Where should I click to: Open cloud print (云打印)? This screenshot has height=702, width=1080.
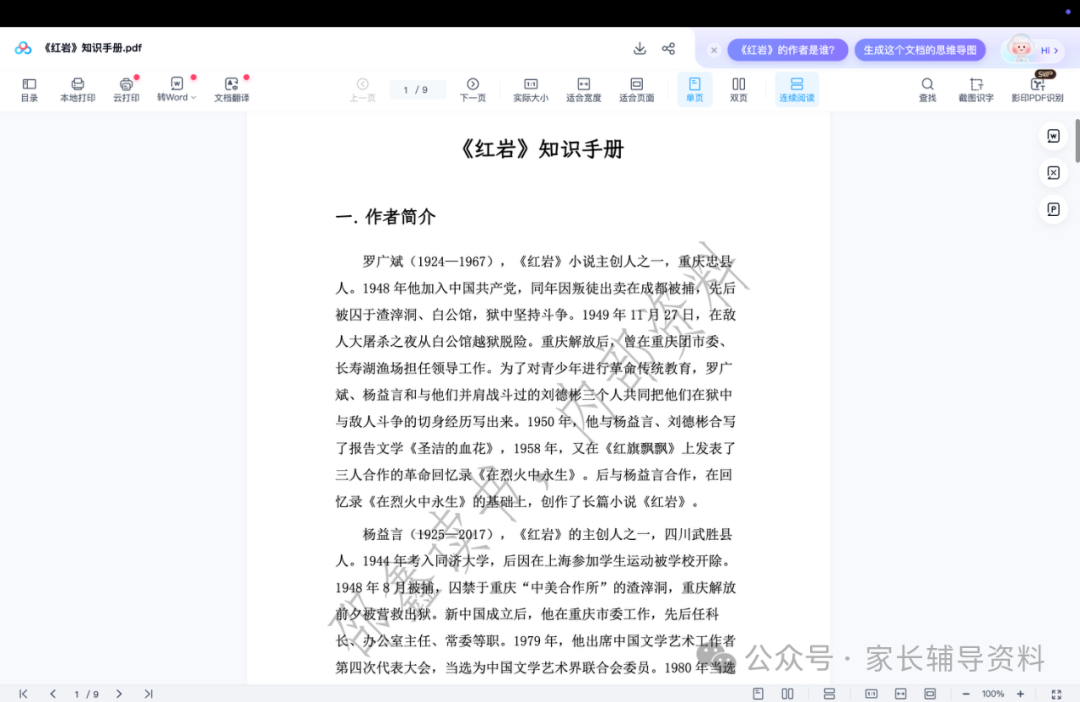tap(126, 90)
